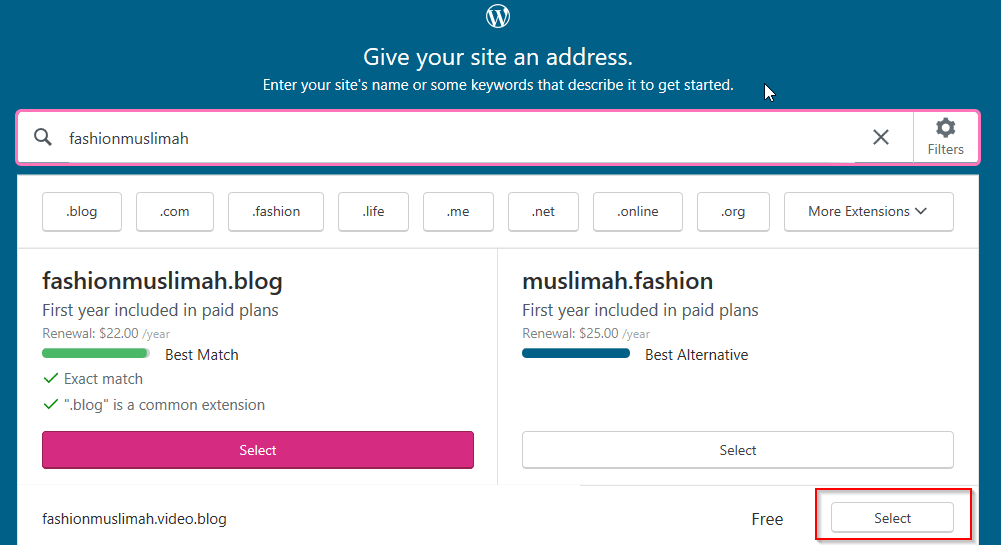This screenshot has height=545, width=1001.
Task: Filter by .net extension
Action: click(543, 211)
